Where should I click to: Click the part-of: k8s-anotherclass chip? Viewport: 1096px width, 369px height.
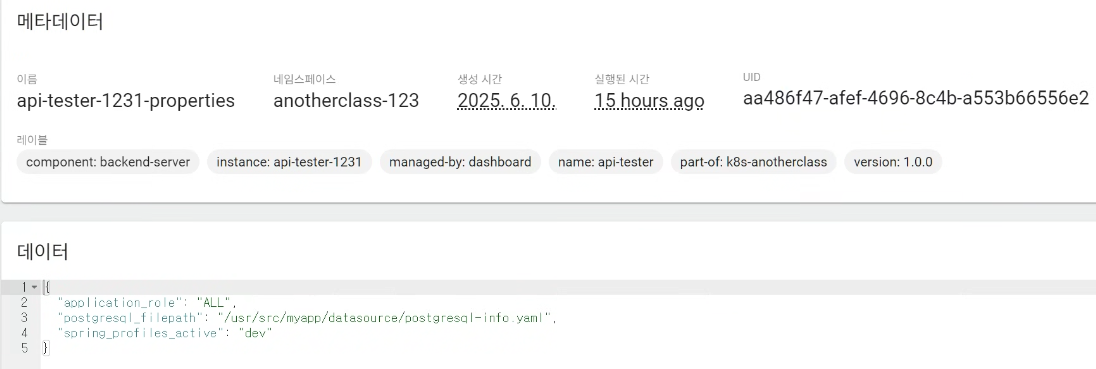754,162
